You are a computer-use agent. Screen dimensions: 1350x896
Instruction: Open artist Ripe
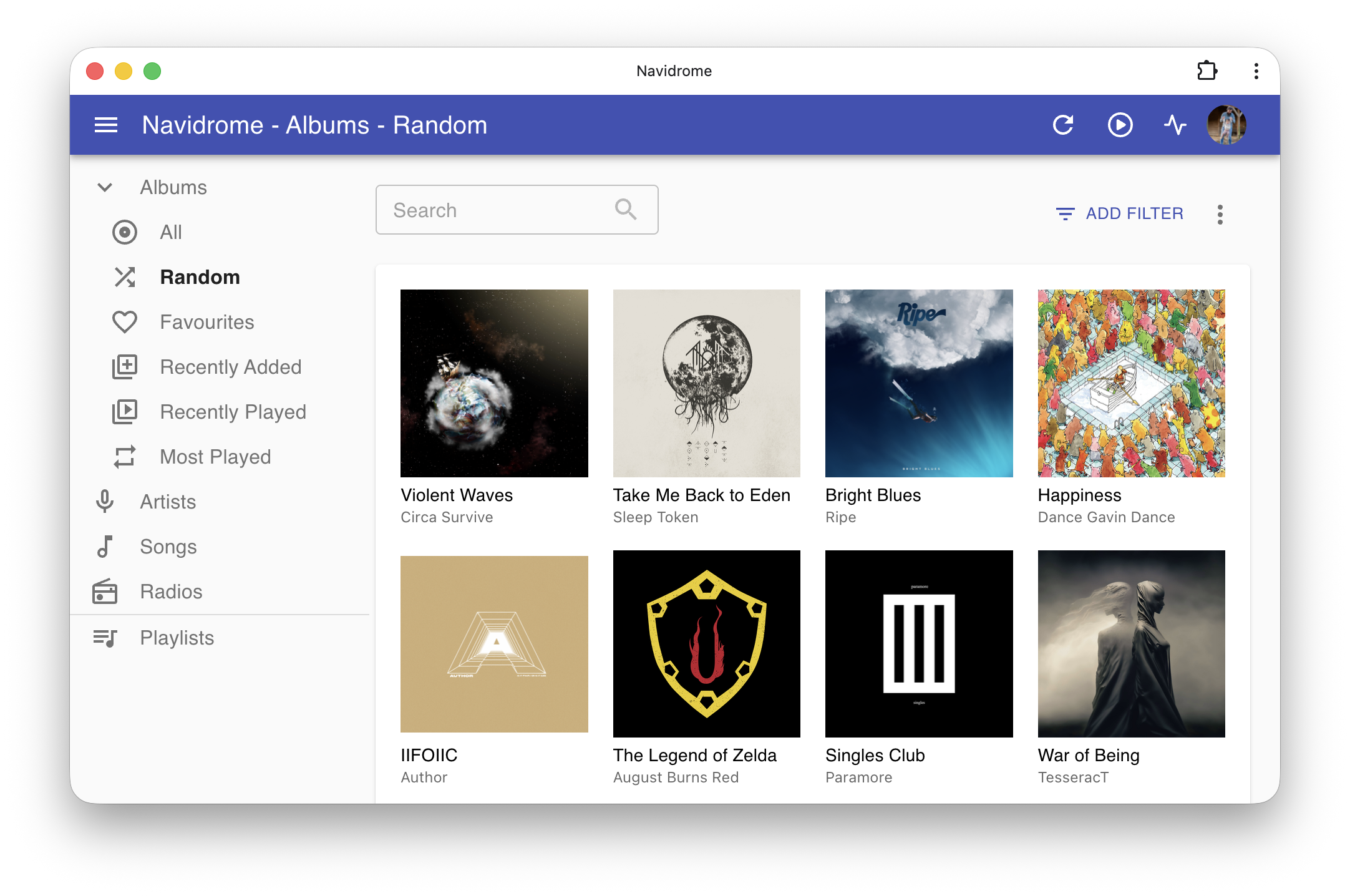(x=841, y=517)
